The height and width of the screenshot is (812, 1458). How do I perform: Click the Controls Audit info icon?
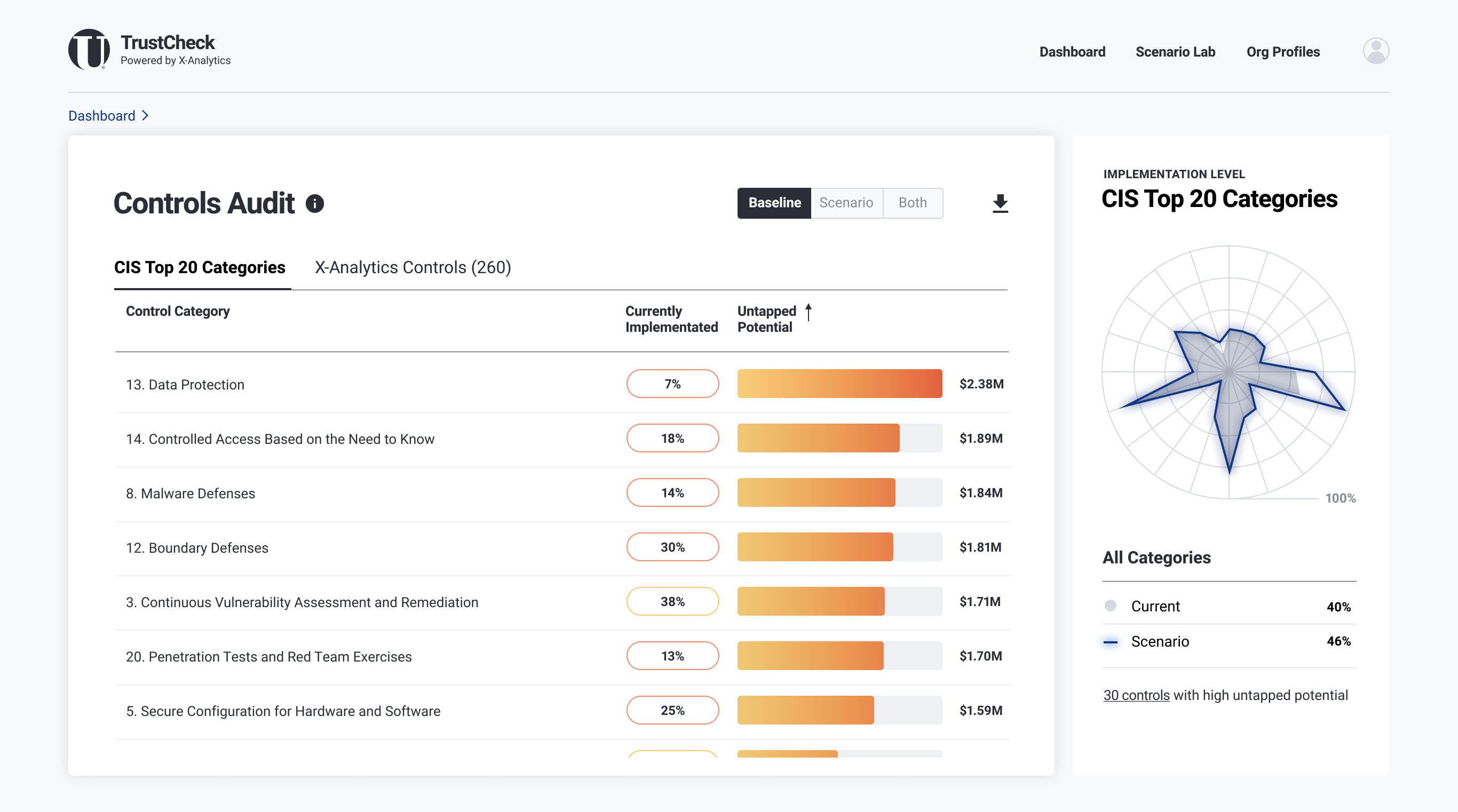(x=315, y=203)
